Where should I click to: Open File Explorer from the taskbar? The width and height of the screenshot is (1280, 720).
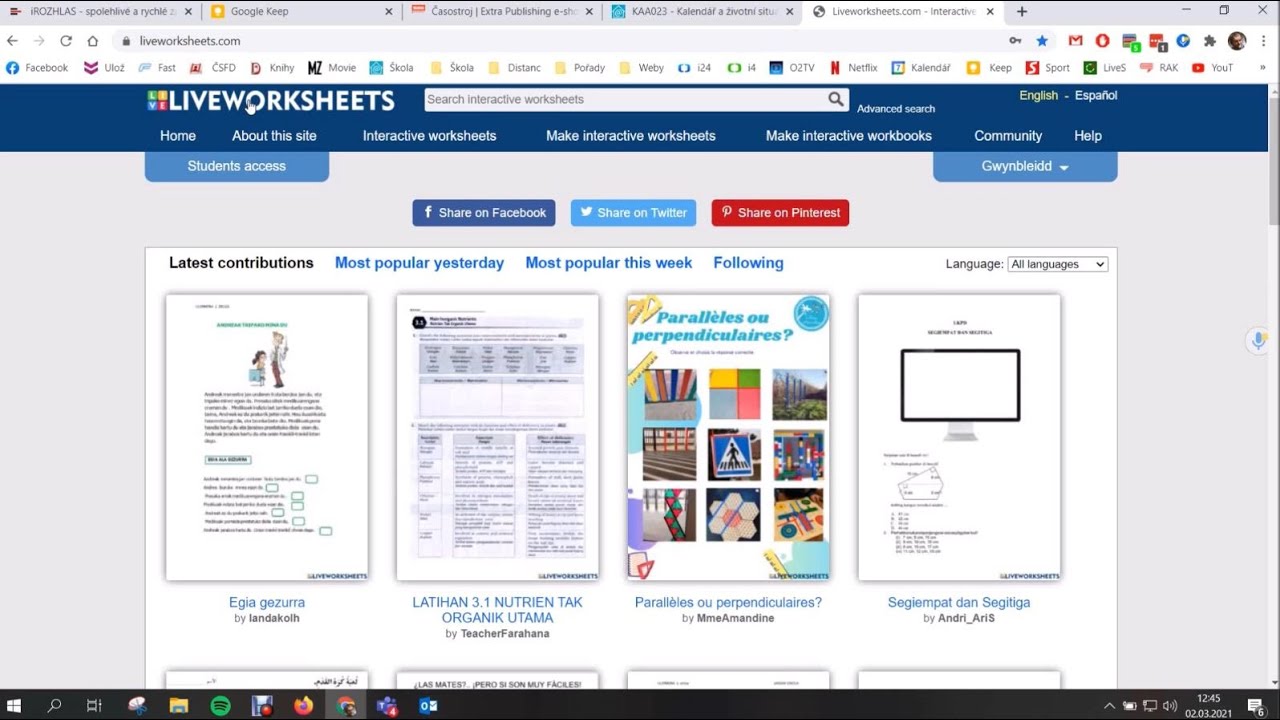178,705
